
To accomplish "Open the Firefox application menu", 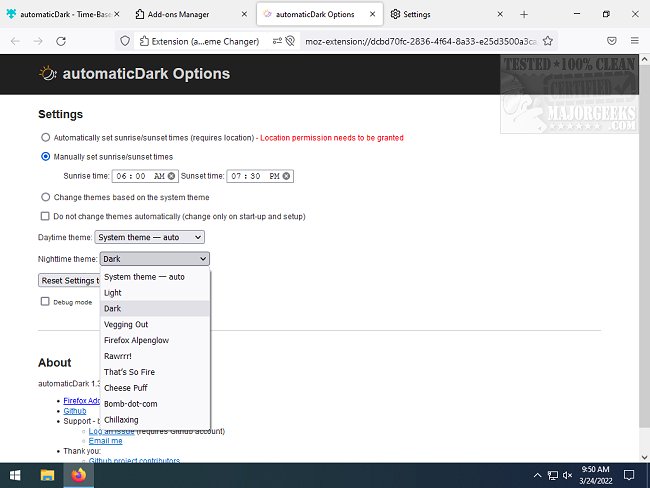I will (x=635, y=41).
